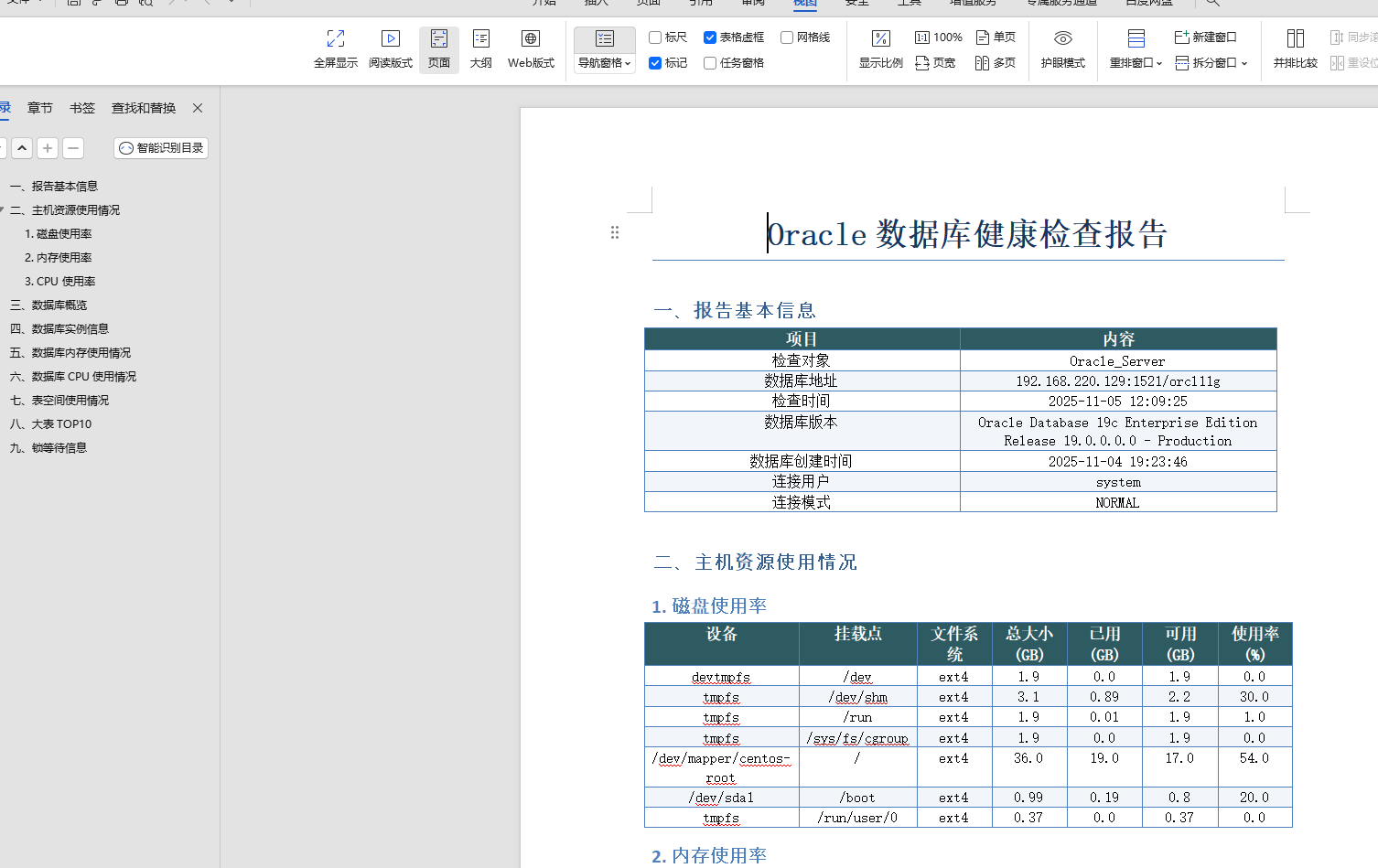Open the zoom ratio dialog (显示比例)
Viewport: 1378px width, 868px height.
click(x=881, y=48)
